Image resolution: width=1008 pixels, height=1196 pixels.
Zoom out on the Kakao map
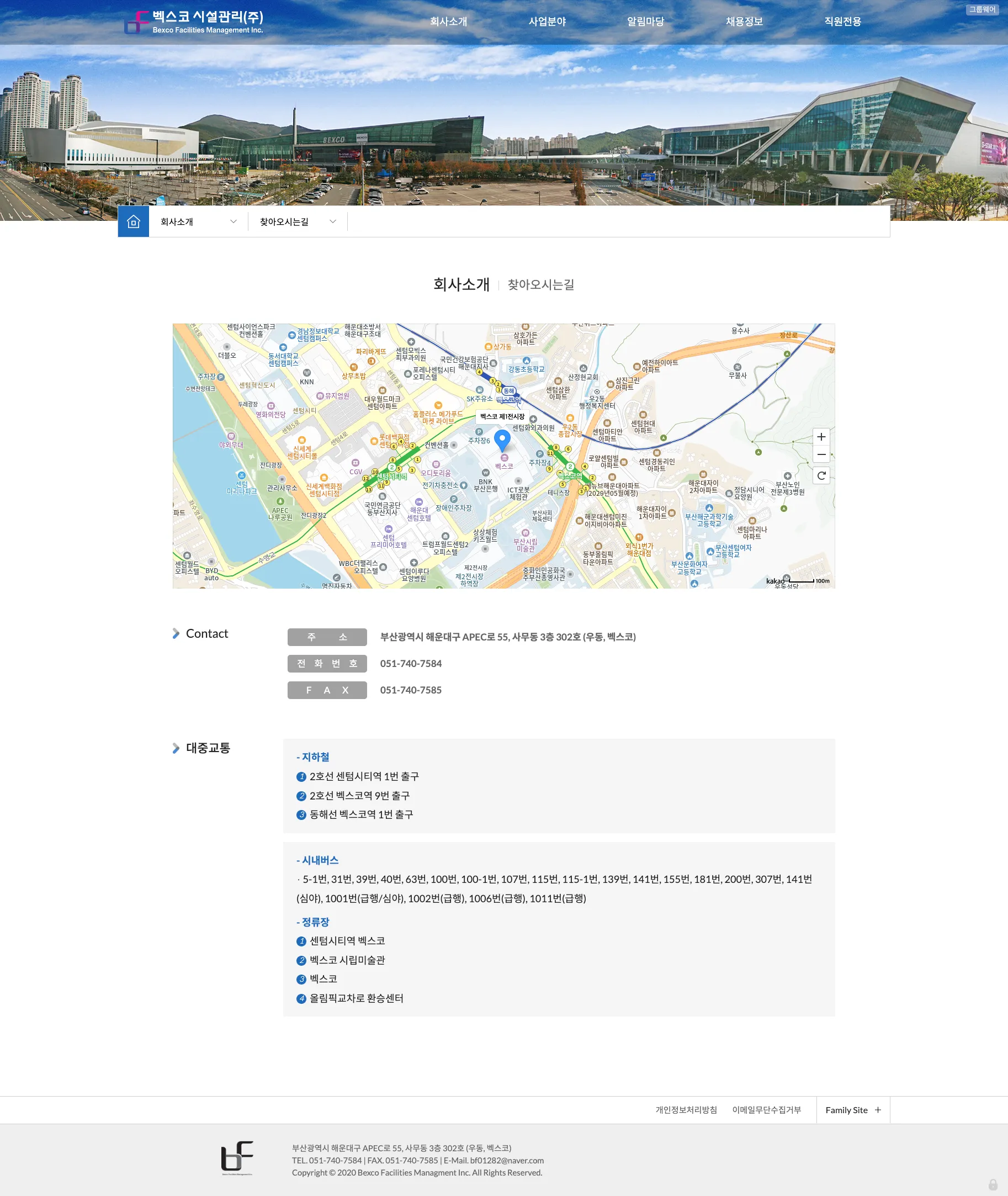coord(821,454)
